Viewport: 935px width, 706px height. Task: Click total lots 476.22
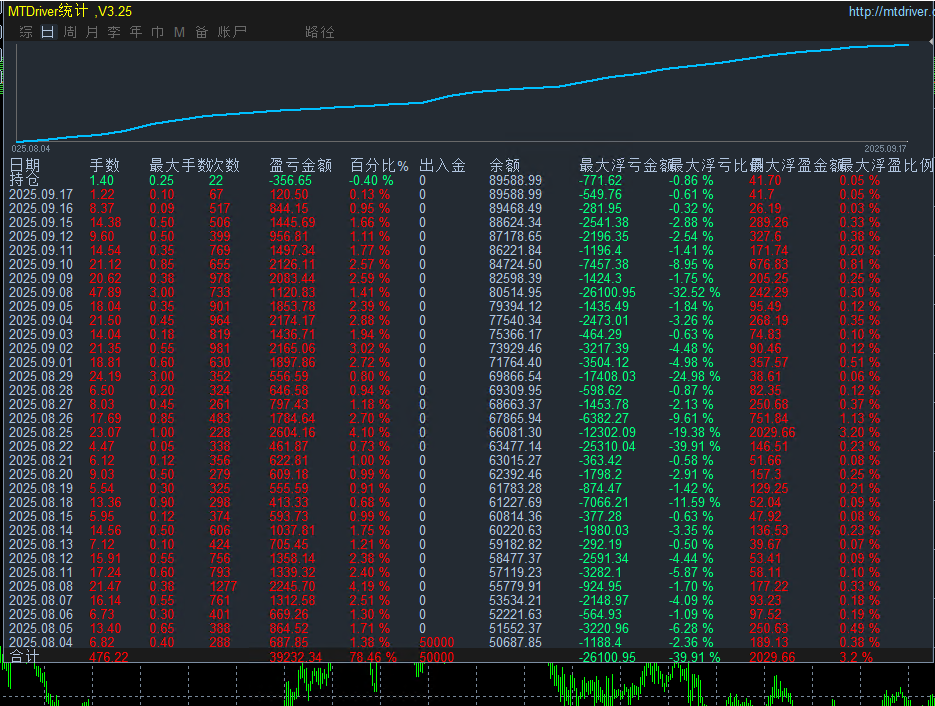[x=109, y=657]
